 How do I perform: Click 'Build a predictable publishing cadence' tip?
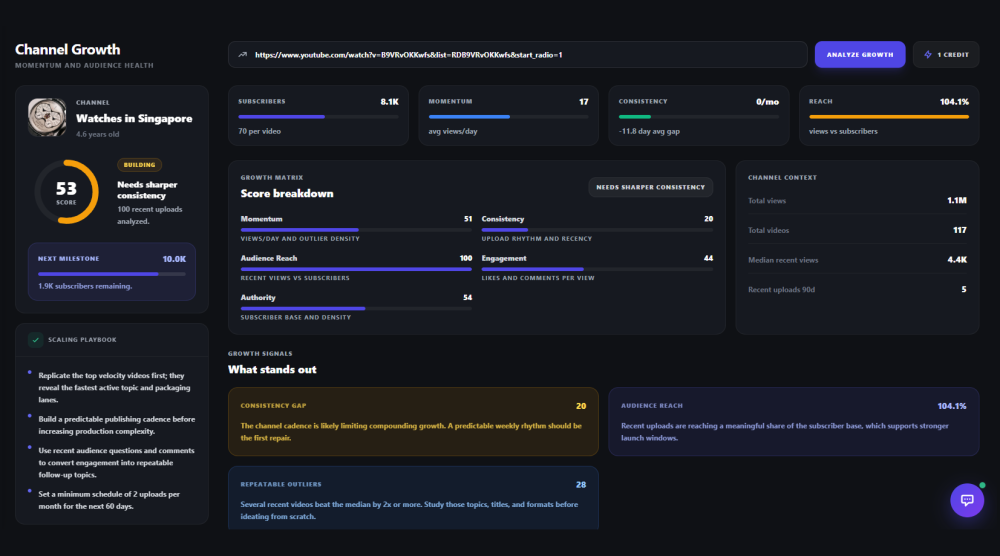[117, 425]
